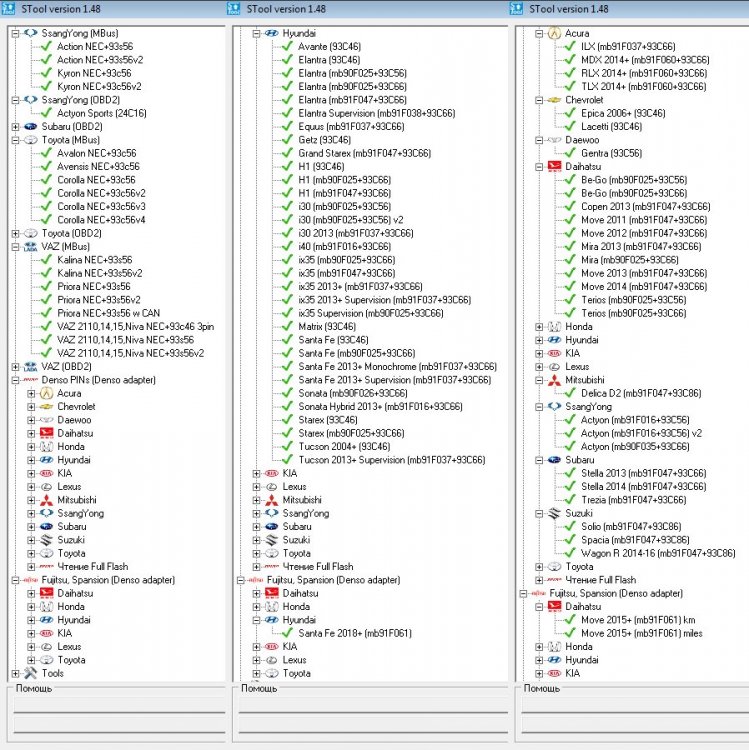
Task: Select Santa Fe 2013+ Monochrome entry
Action: tap(397, 367)
